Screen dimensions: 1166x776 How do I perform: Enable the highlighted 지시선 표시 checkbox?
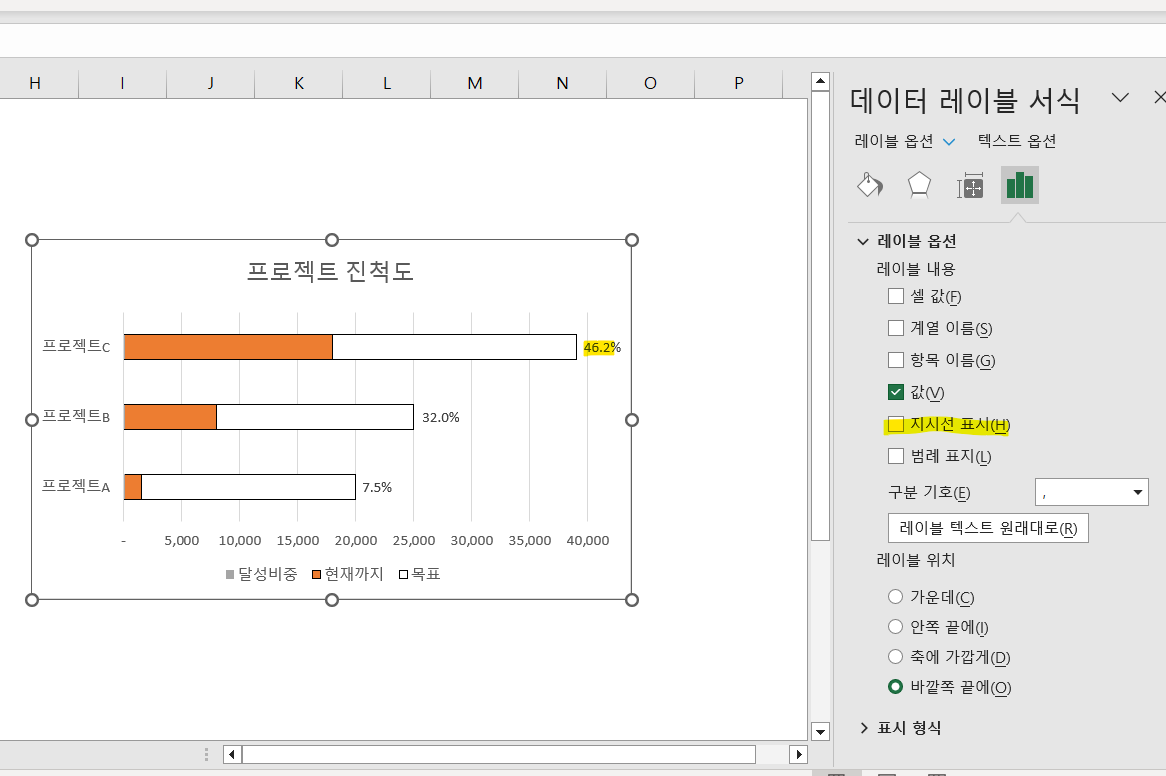(x=895, y=424)
